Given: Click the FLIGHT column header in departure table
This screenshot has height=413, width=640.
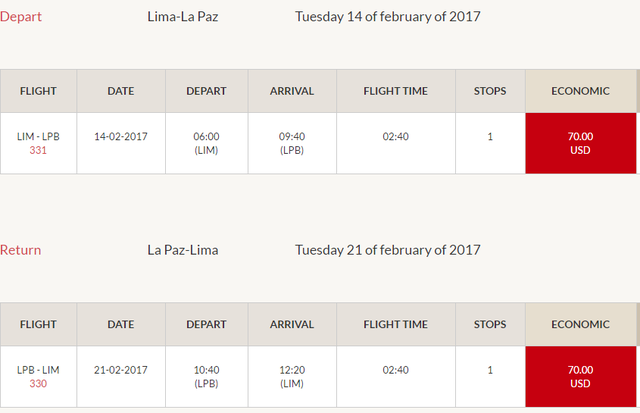Looking at the screenshot, I should pos(38,91).
